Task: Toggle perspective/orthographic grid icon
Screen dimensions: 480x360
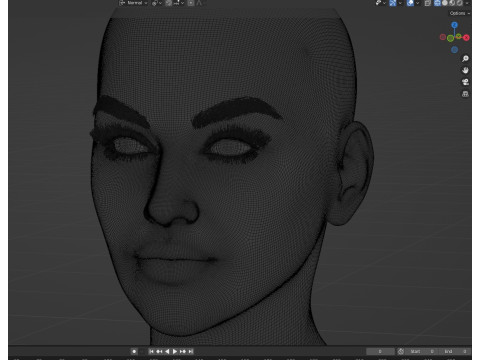Action: pos(465,94)
